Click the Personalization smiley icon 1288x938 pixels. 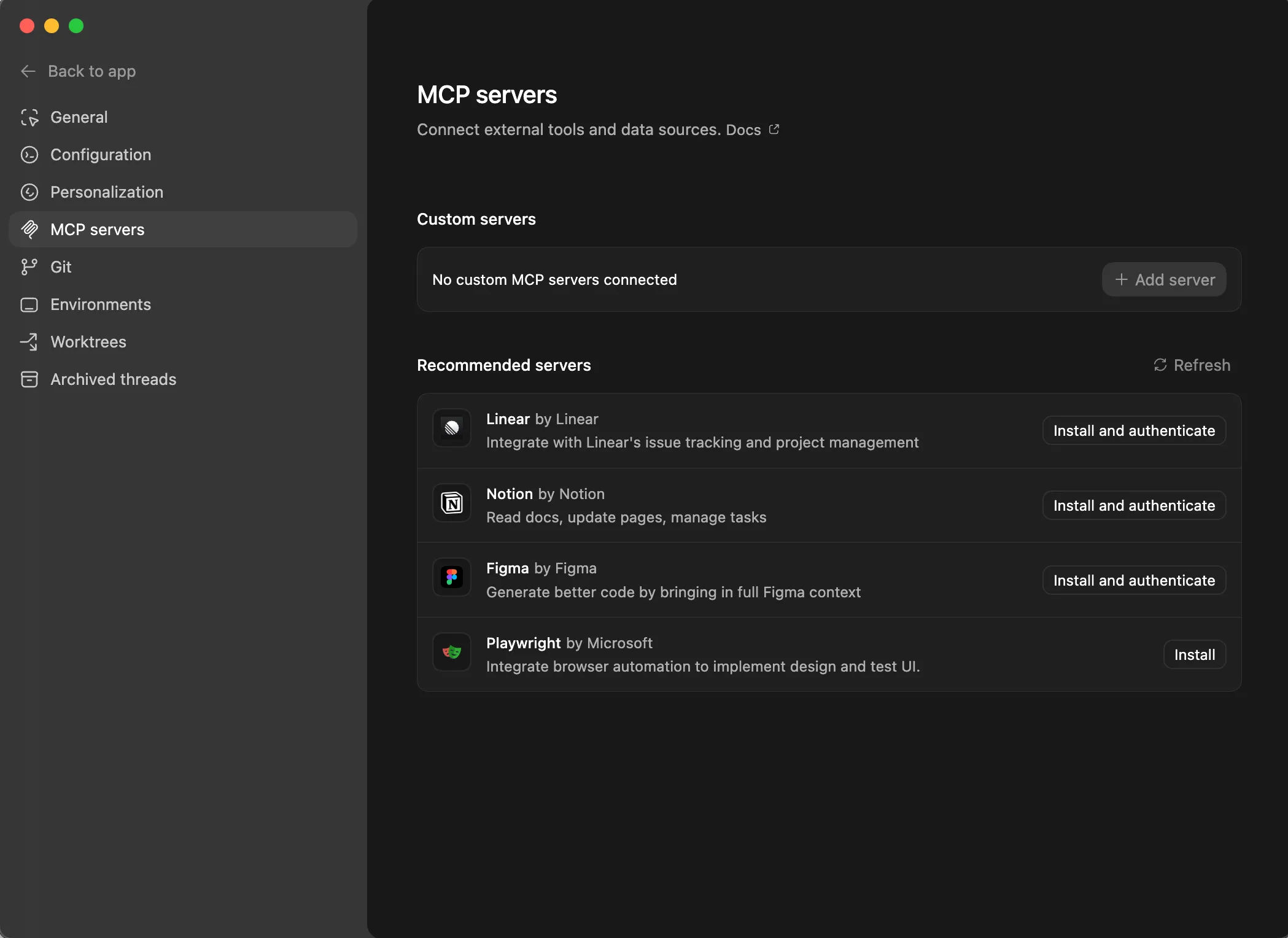coord(29,192)
